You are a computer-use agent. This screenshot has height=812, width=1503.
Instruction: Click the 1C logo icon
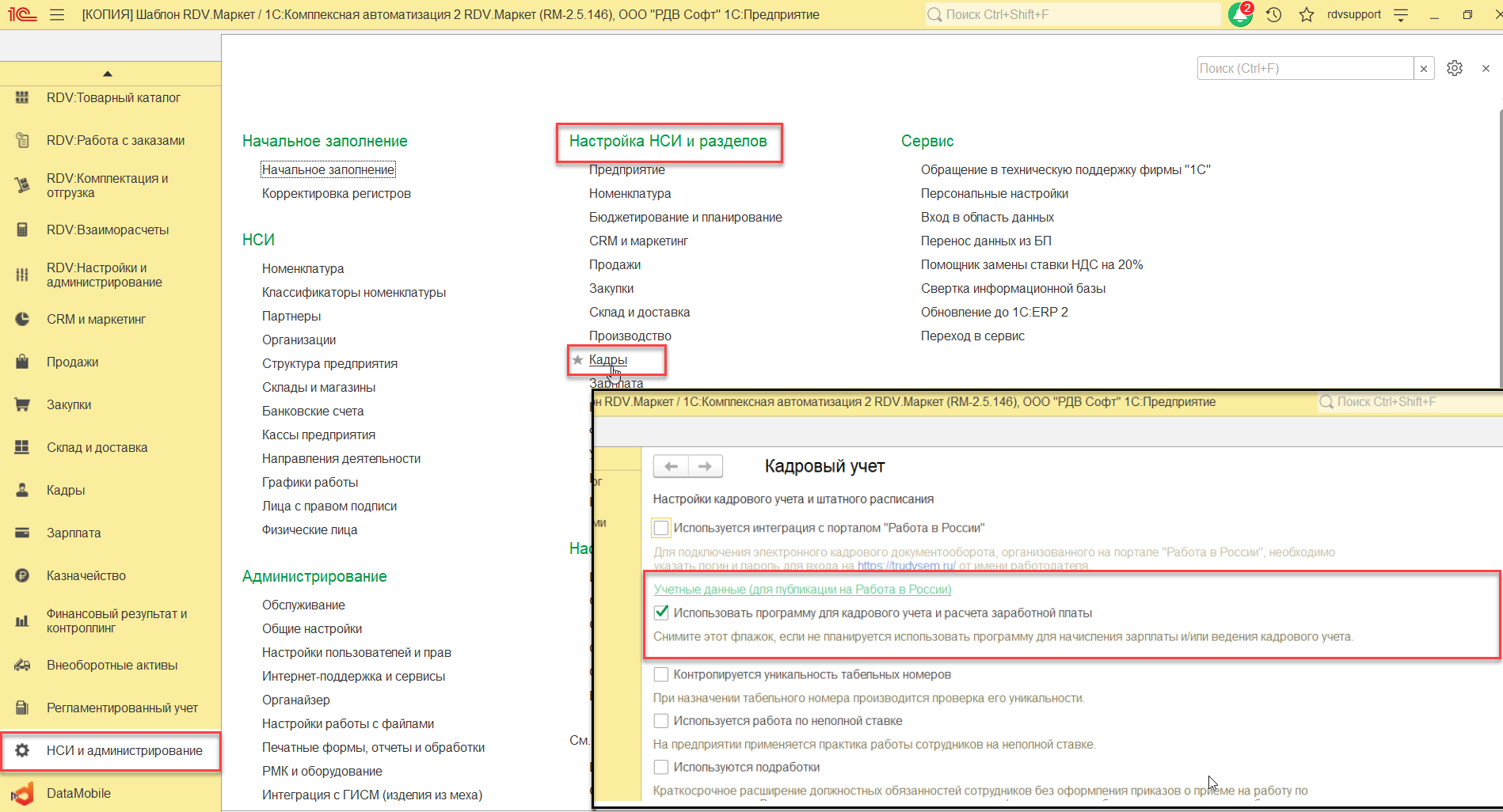click(22, 14)
